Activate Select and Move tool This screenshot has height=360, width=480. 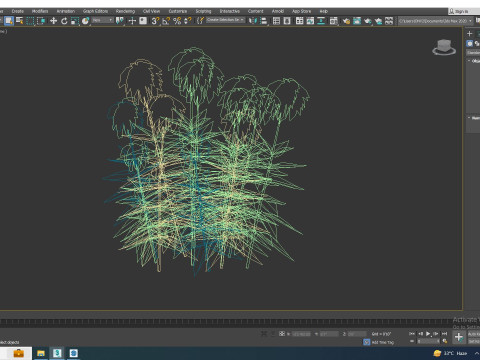click(x=53, y=21)
